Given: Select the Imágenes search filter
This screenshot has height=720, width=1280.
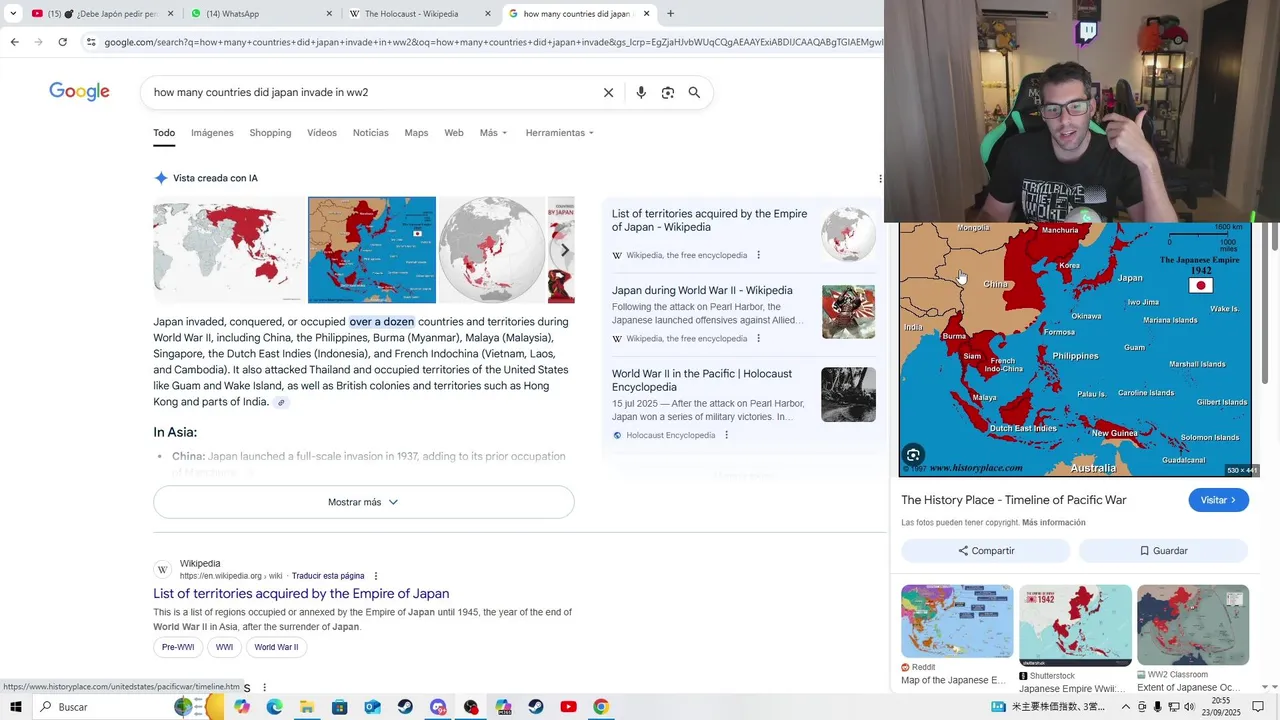Looking at the screenshot, I should [212, 133].
